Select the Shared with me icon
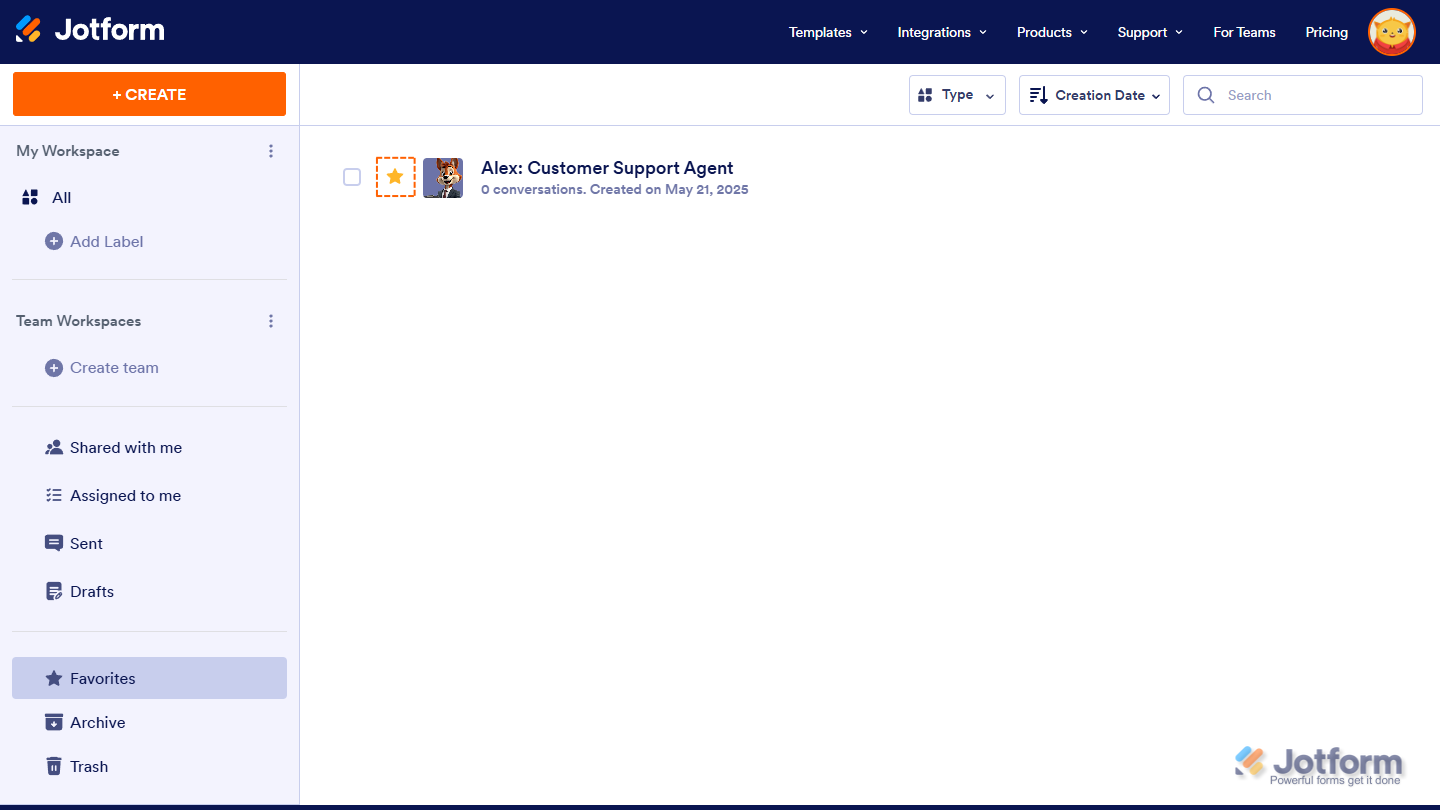Image resolution: width=1440 pixels, height=810 pixels. (53, 447)
